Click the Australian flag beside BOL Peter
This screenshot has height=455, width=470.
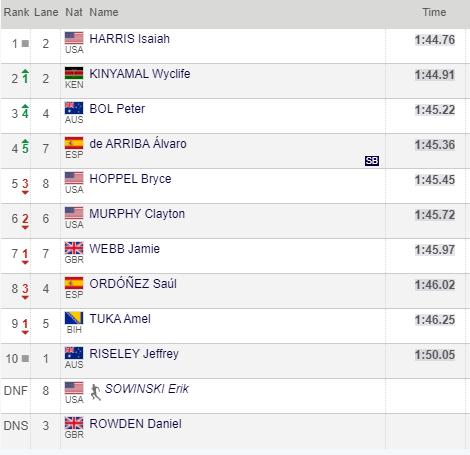[74, 108]
